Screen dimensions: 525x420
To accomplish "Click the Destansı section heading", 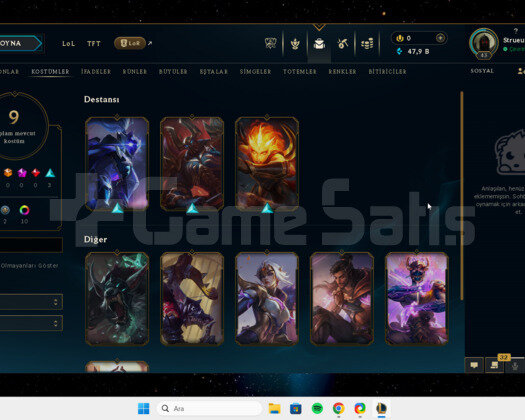I will 101,99.
